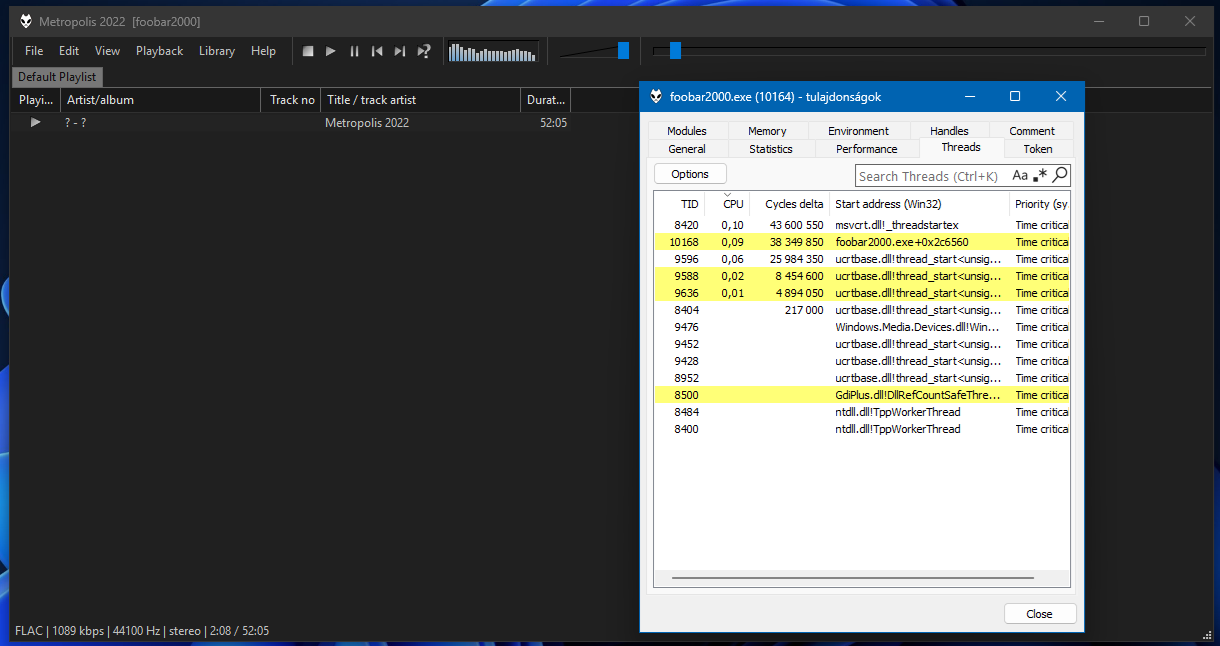This screenshot has height=646, width=1220.
Task: Click the thread list horizontal scrollbar
Action: click(x=853, y=578)
